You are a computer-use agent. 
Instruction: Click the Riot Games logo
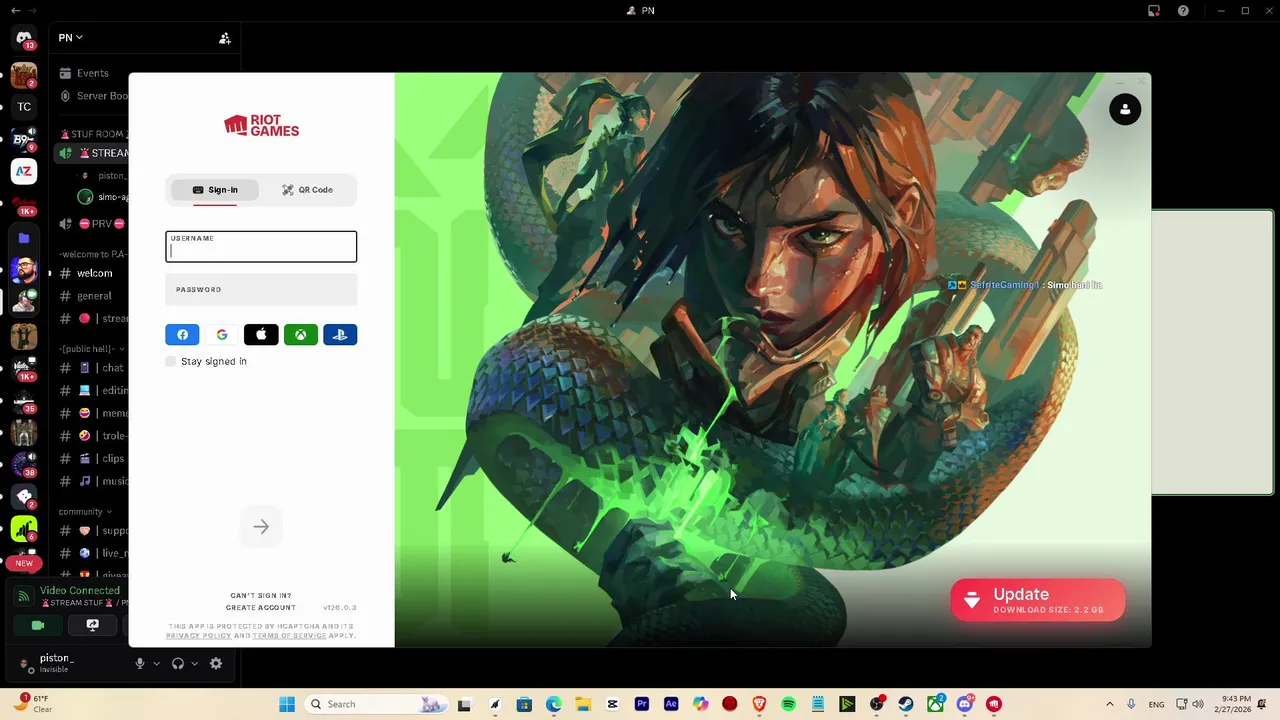point(261,125)
